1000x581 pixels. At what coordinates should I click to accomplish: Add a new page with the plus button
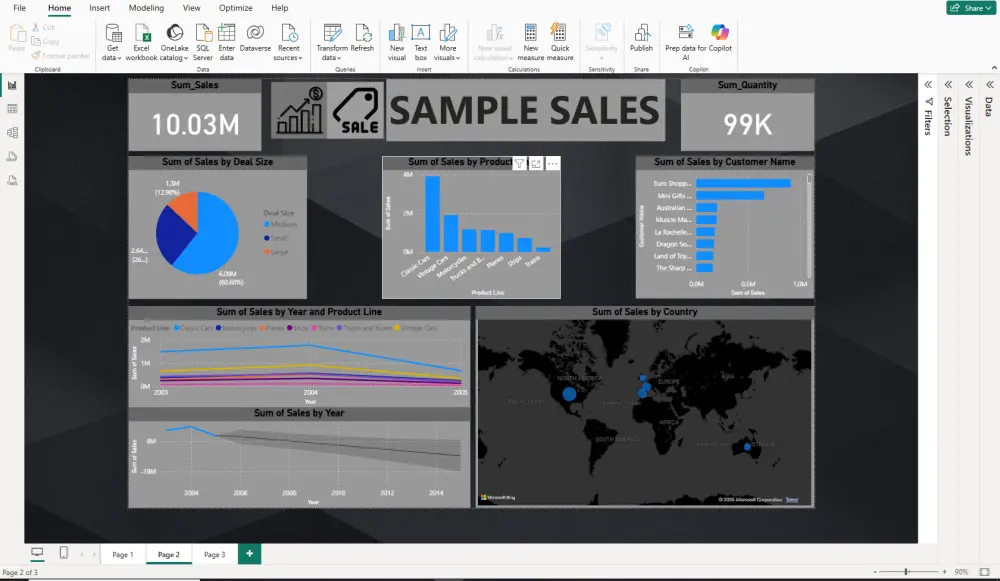(x=249, y=553)
